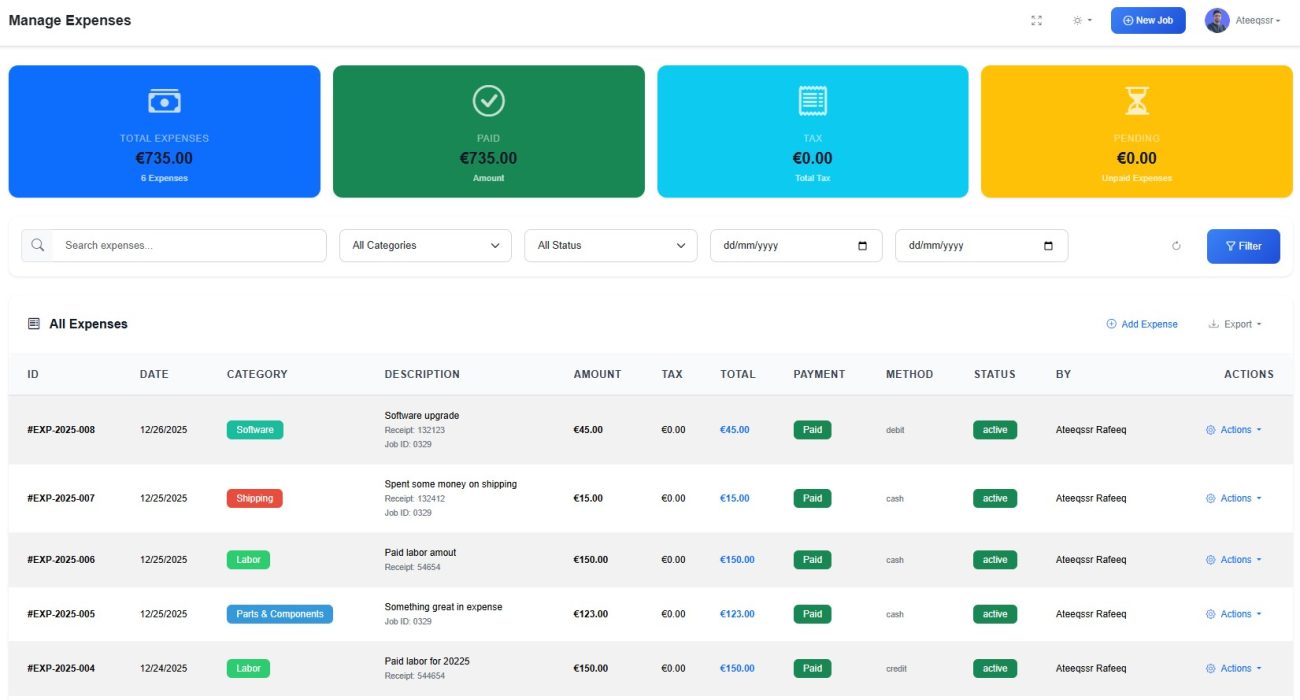Click the Add Expense link

click(x=1142, y=324)
